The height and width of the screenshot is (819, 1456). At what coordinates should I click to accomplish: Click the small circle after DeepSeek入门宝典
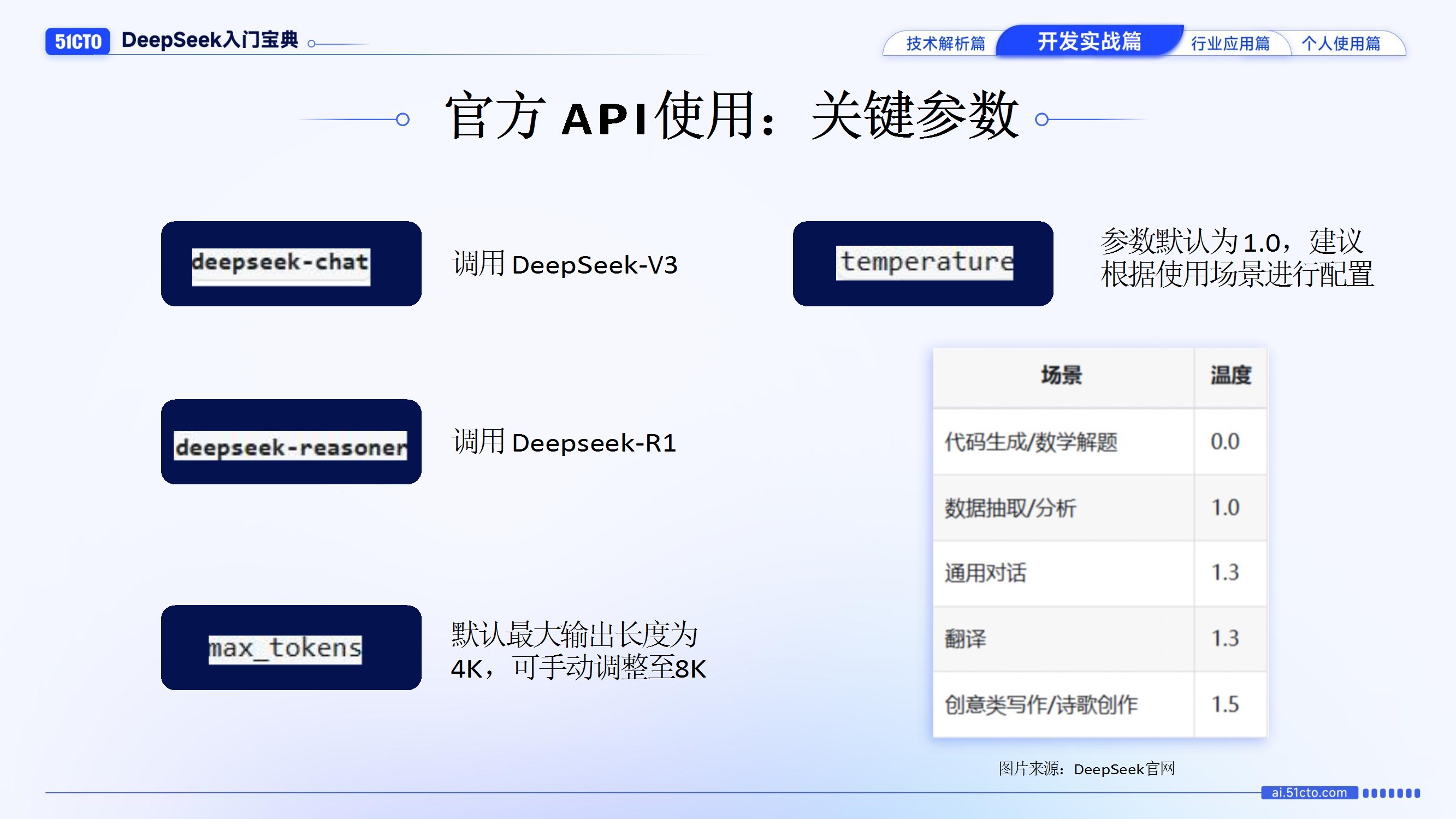(311, 44)
